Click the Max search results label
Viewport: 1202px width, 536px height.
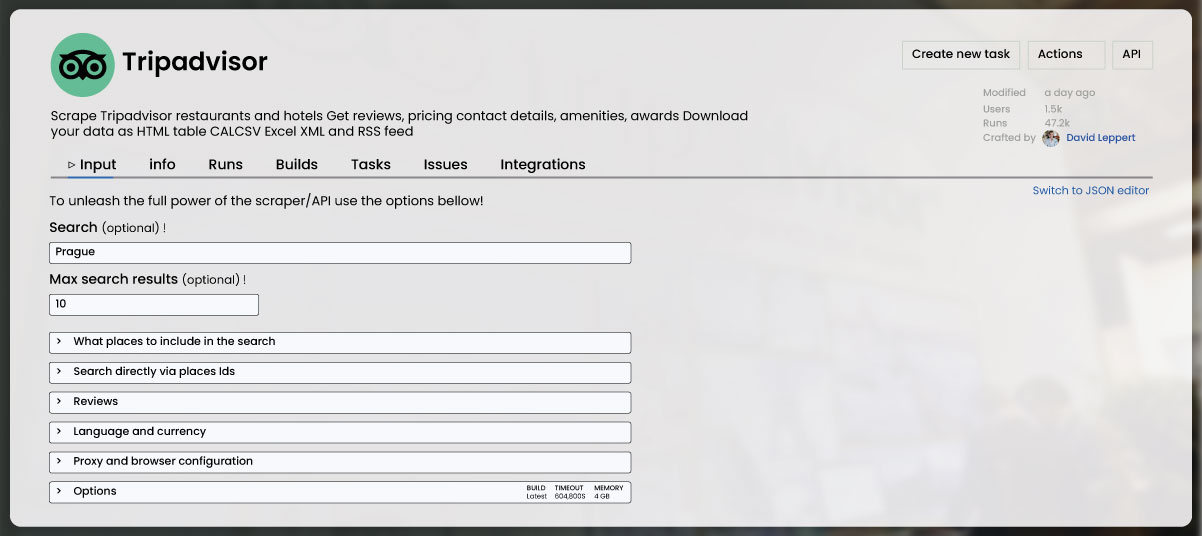(x=147, y=280)
